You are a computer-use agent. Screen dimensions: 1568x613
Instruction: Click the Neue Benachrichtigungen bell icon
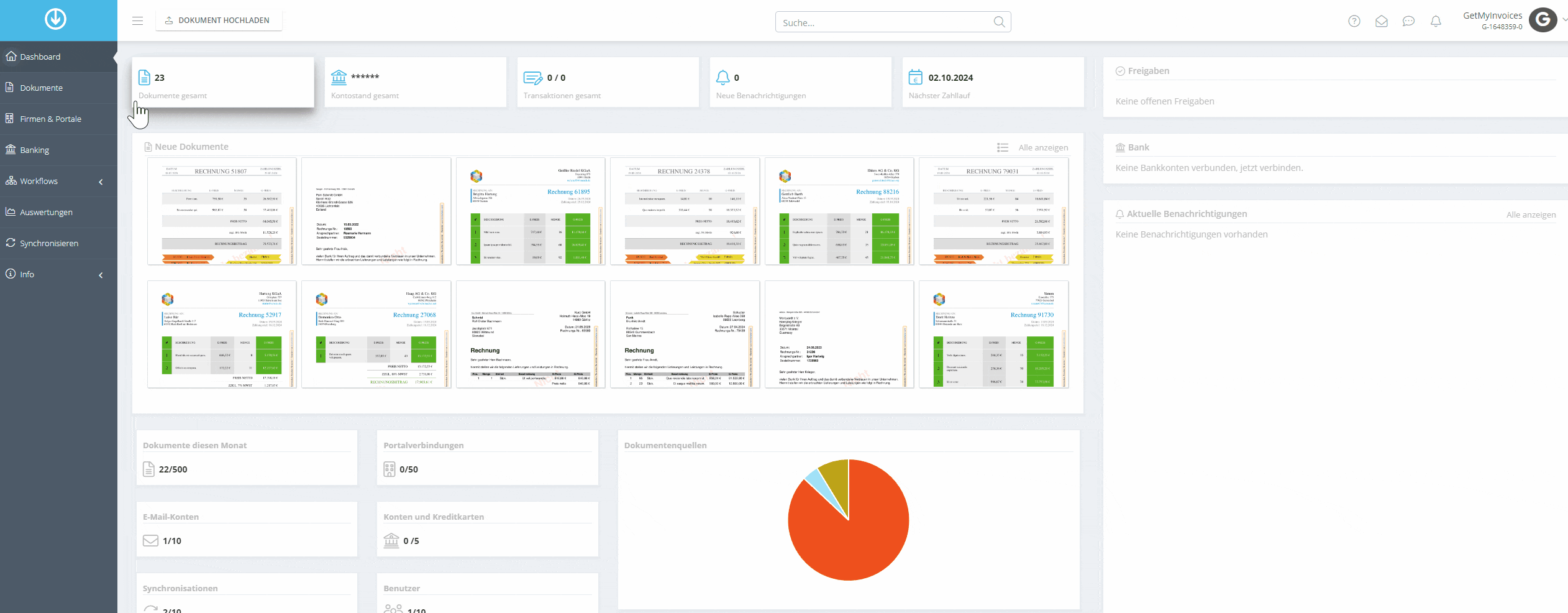click(723, 77)
